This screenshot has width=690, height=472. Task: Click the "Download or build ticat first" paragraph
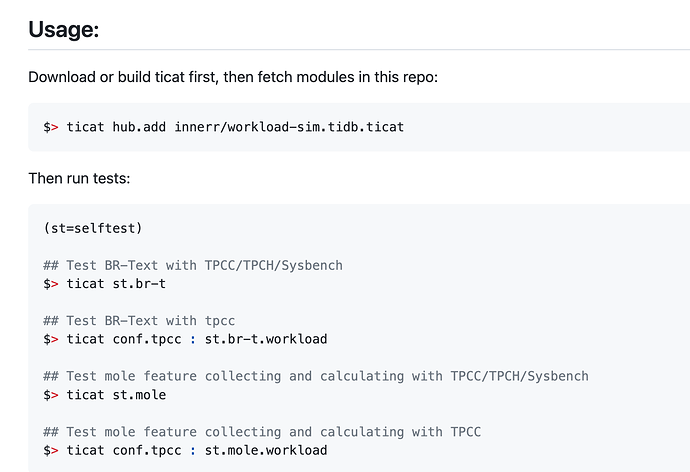click(x=233, y=77)
